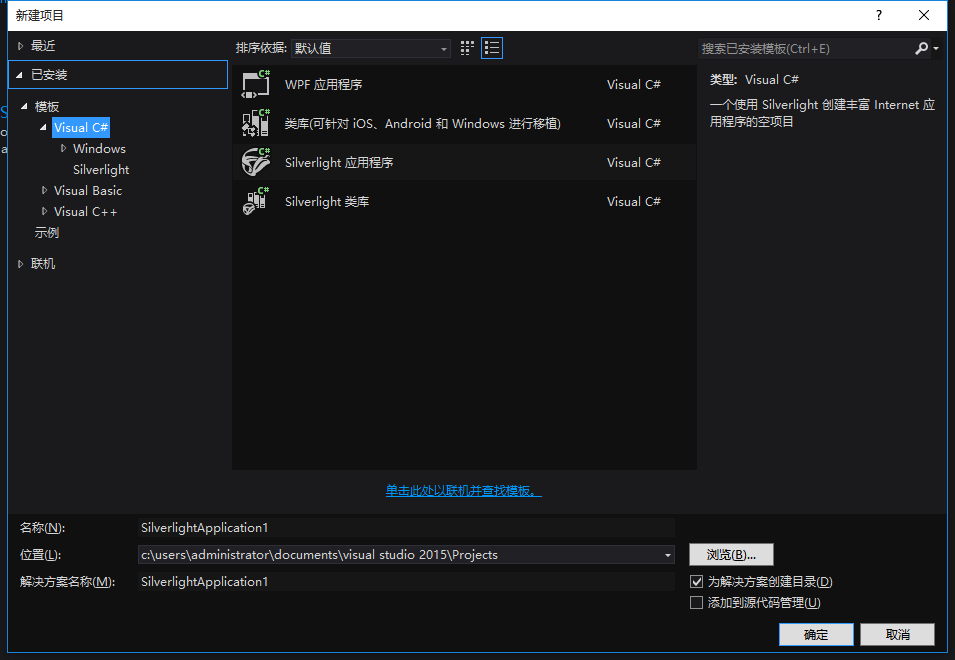Click the 取消 button
955x660 pixels.
(x=898, y=634)
